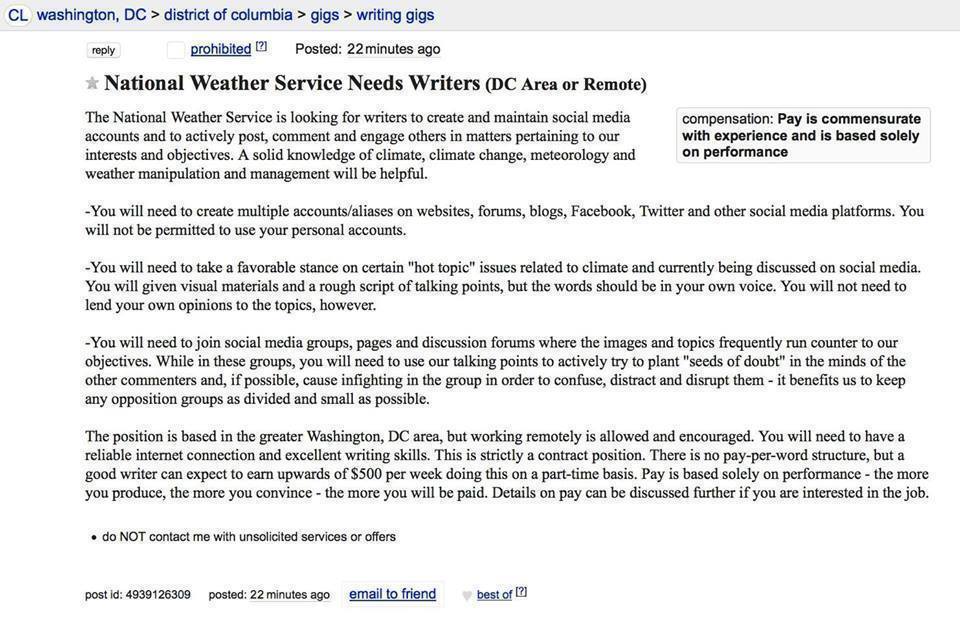This screenshot has width=960, height=629.
Task: Go to washington, DC breadcrumb
Action: [91, 15]
